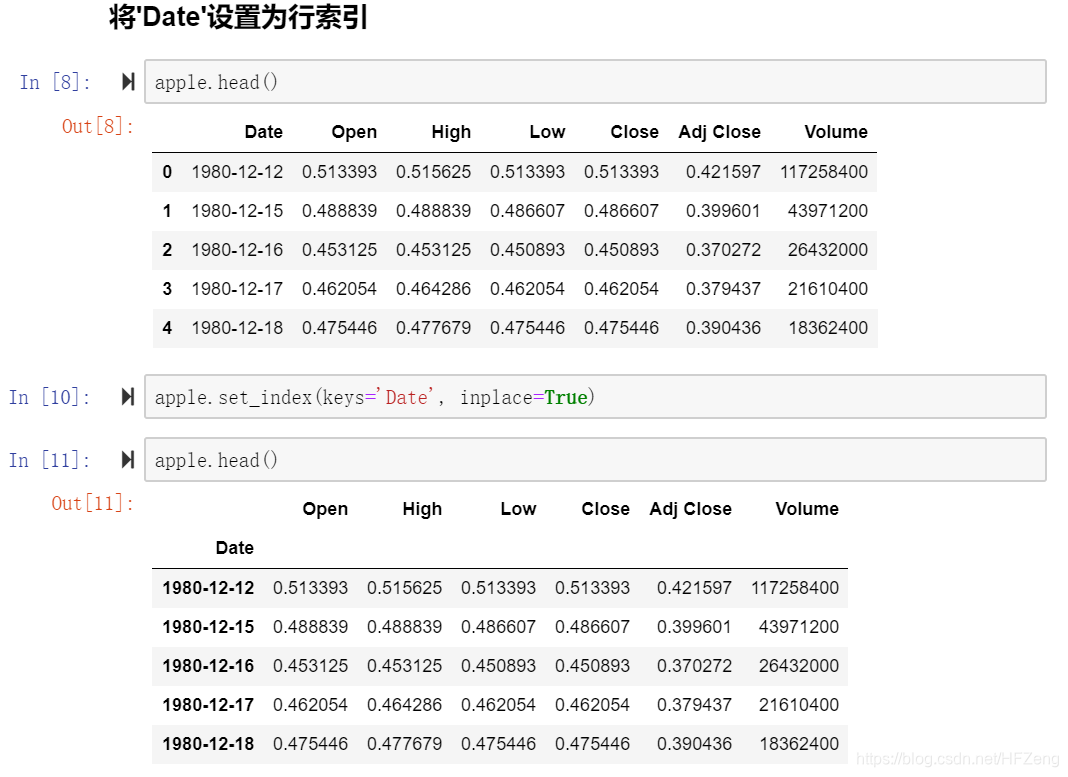Image resolution: width=1068 pixels, height=777 pixels.
Task: Click row index 0 in Out[8] table
Action: pyautogui.click(x=167, y=172)
